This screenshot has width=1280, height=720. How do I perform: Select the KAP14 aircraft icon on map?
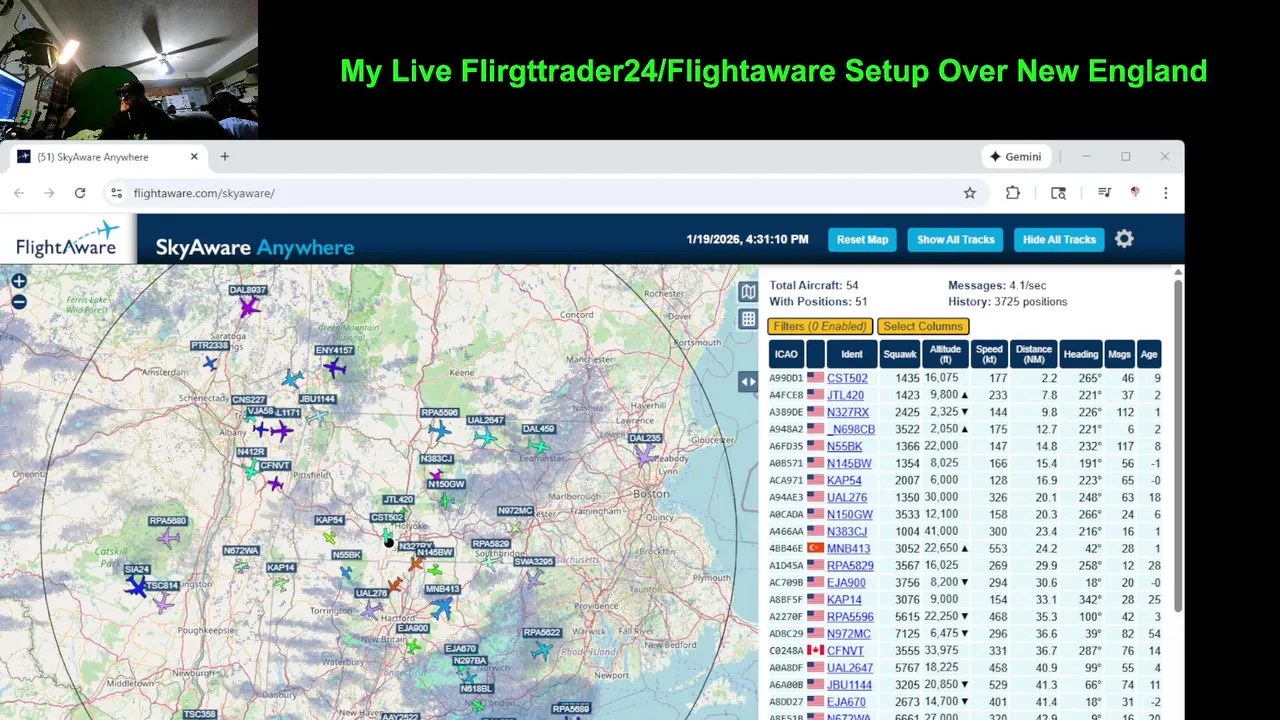tap(281, 583)
